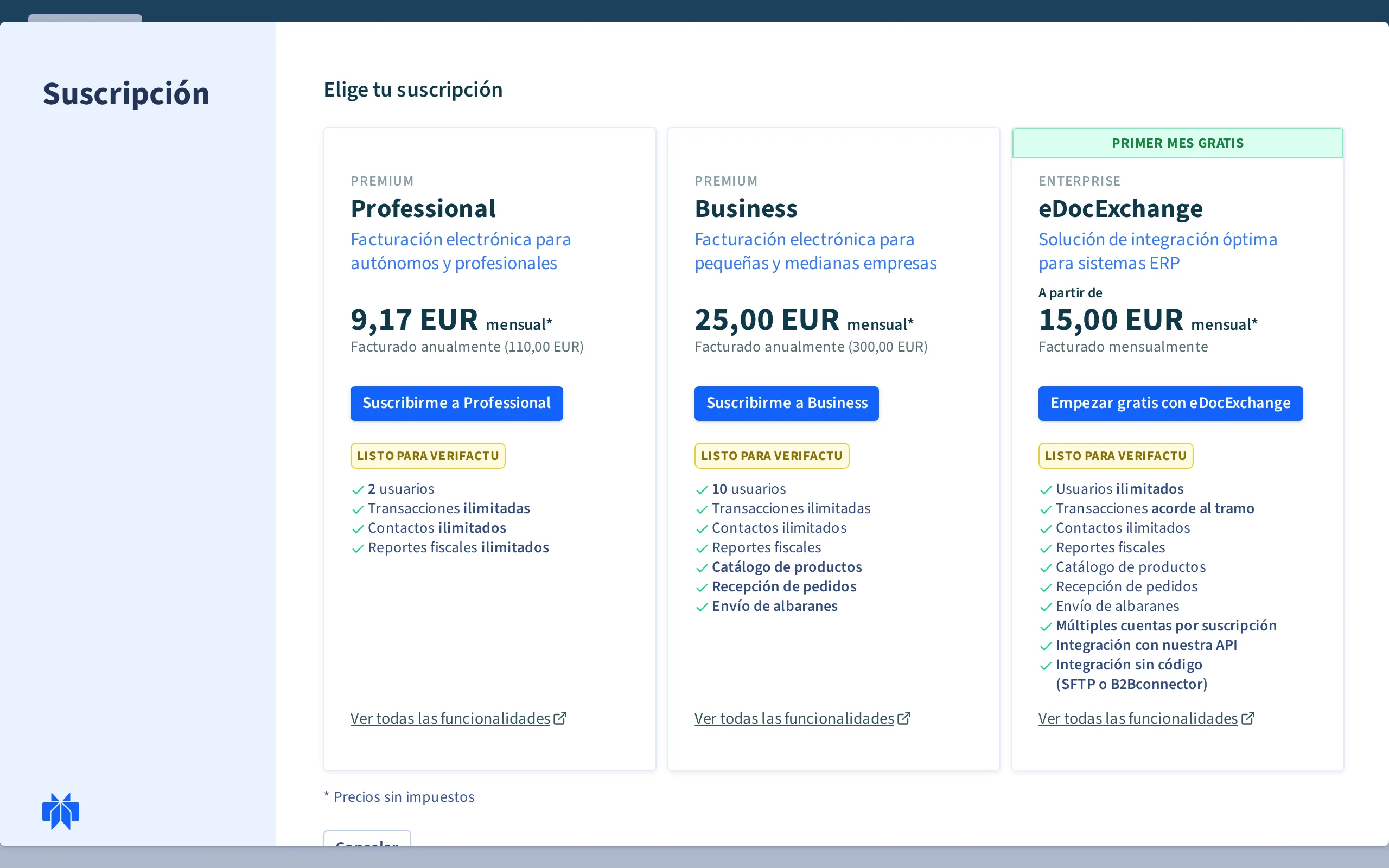Viewport: 1389px width, 868px height.
Task: Open Professional's Ver todas las funcionalidades link
Action: tap(450, 718)
